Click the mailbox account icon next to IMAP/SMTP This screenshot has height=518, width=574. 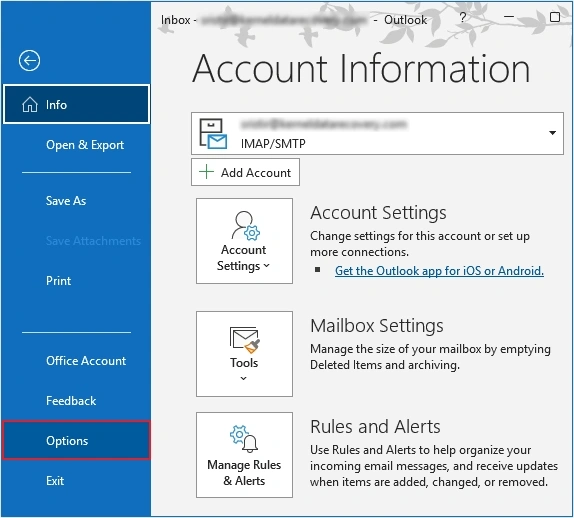(213, 134)
